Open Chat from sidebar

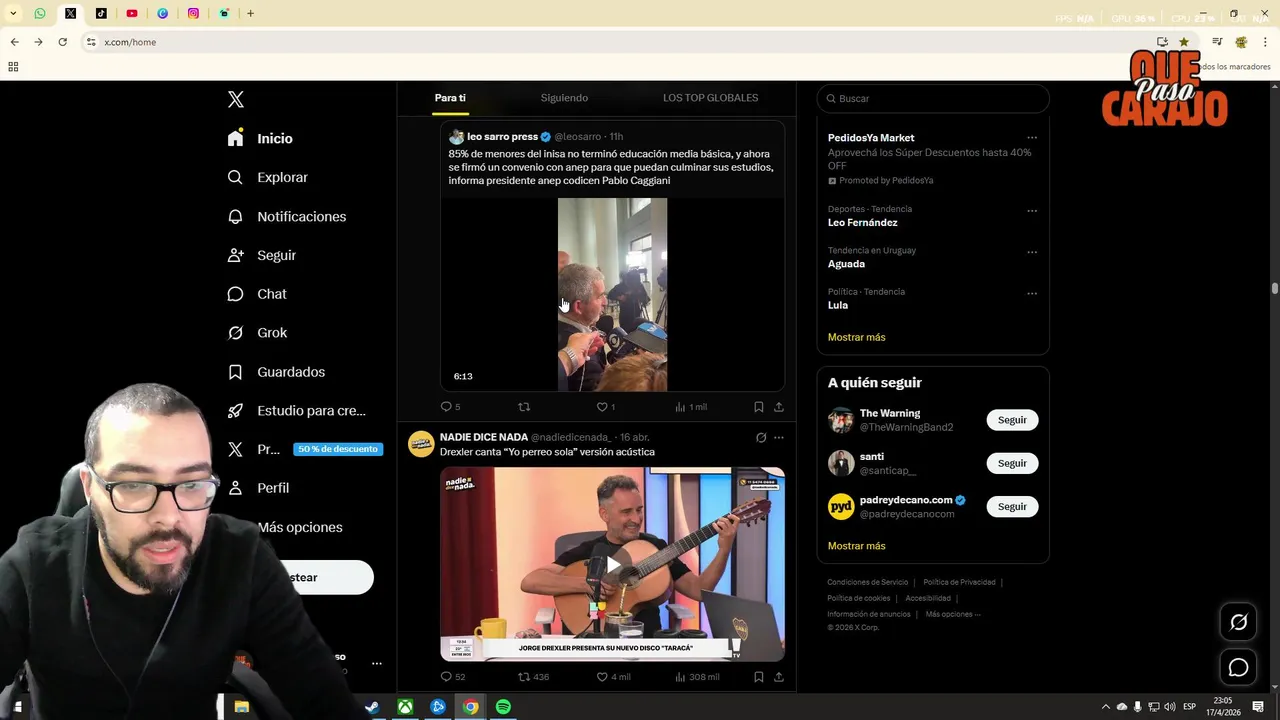pos(256,294)
